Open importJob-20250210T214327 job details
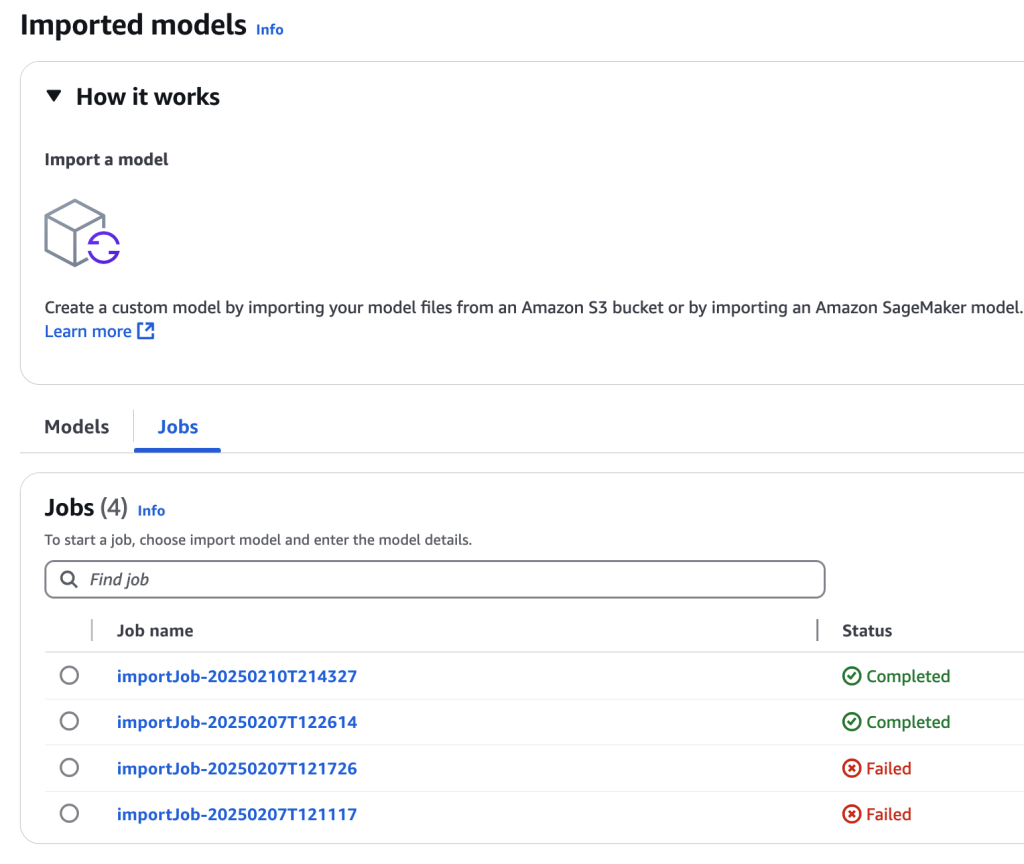The image size is (1024, 864). (x=237, y=677)
